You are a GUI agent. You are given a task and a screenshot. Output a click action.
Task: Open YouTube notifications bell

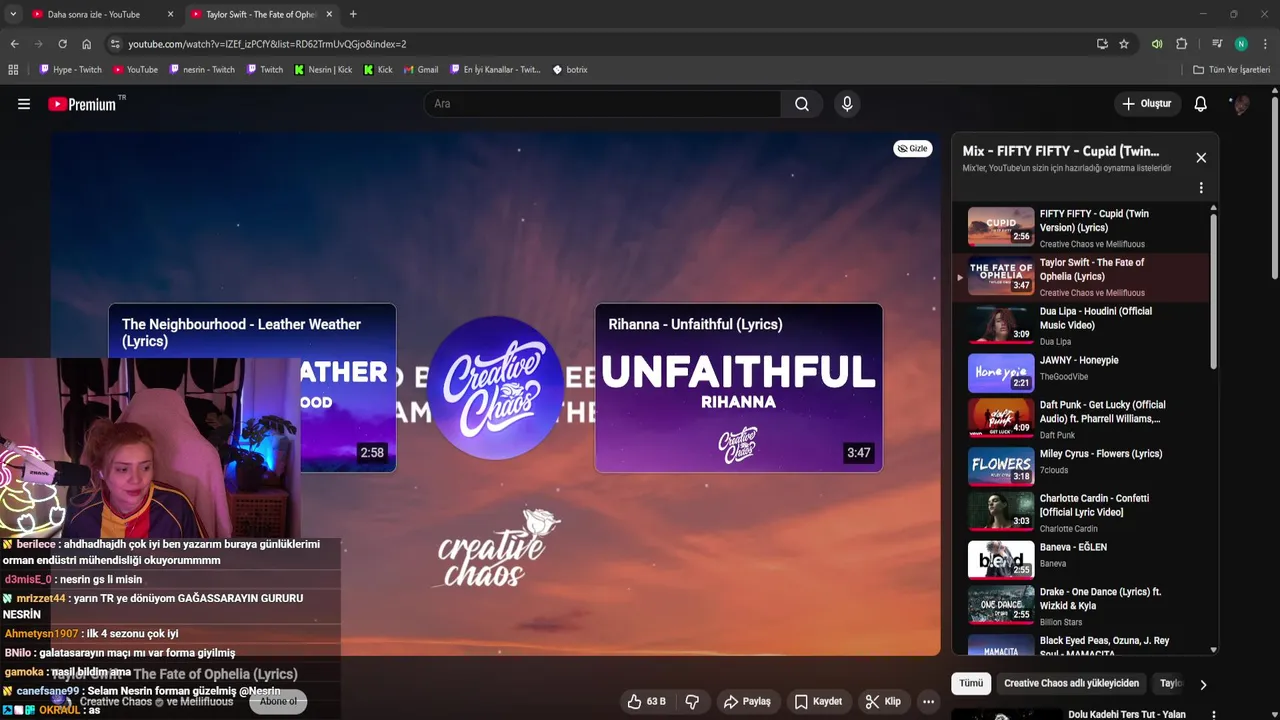coord(1201,104)
